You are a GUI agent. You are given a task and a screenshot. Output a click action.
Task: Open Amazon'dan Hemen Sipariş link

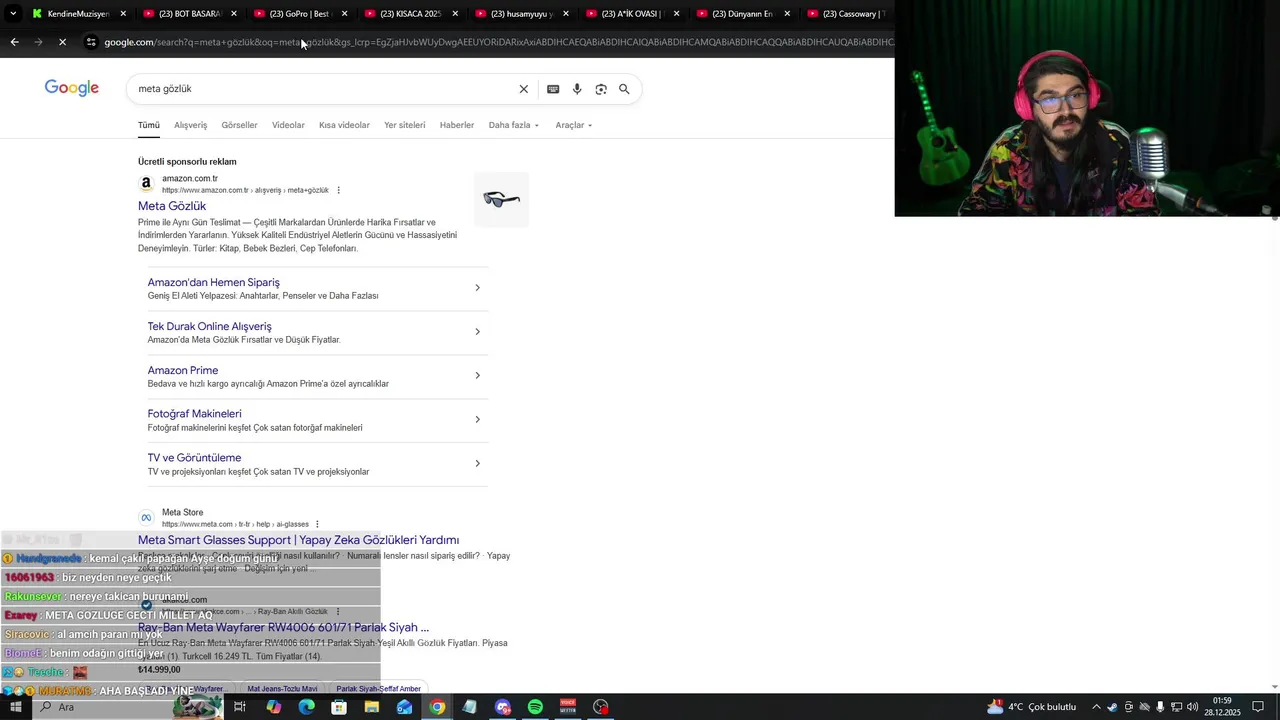coord(213,282)
